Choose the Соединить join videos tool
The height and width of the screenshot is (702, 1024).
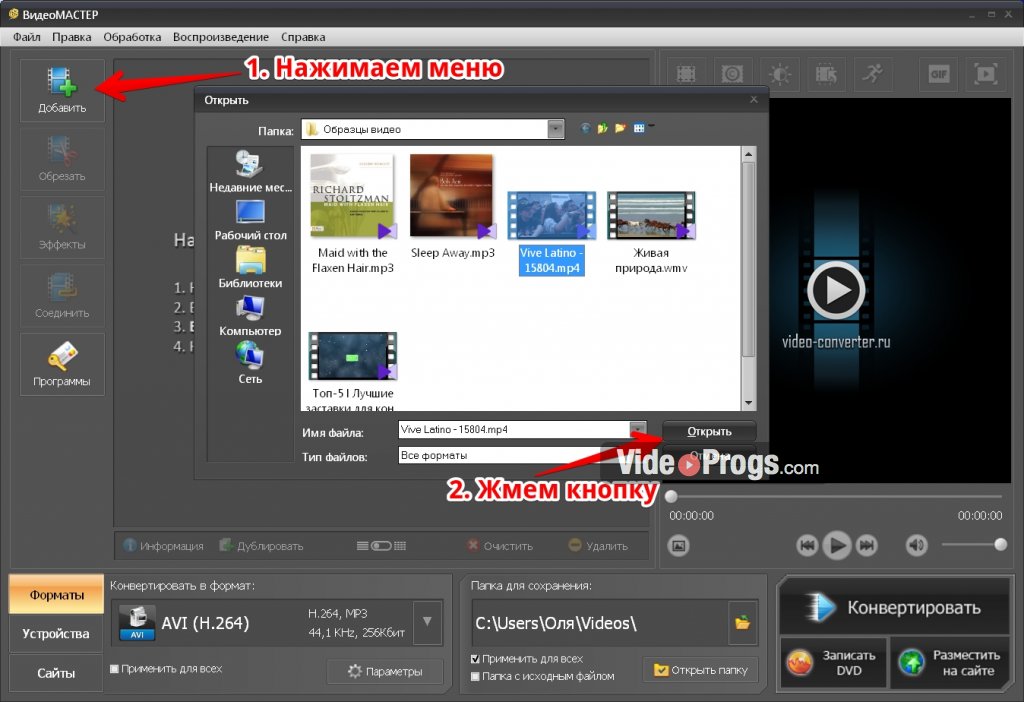(62, 296)
